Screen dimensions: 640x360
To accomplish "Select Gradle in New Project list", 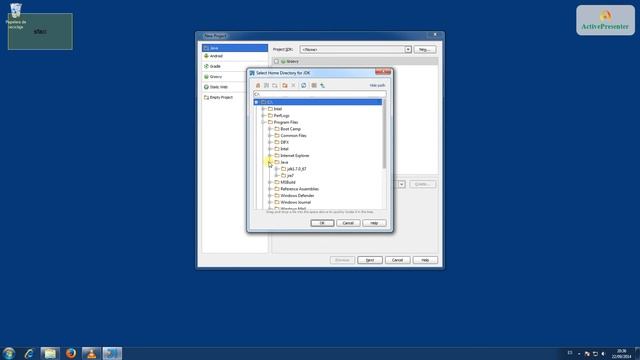I will coord(235,66).
